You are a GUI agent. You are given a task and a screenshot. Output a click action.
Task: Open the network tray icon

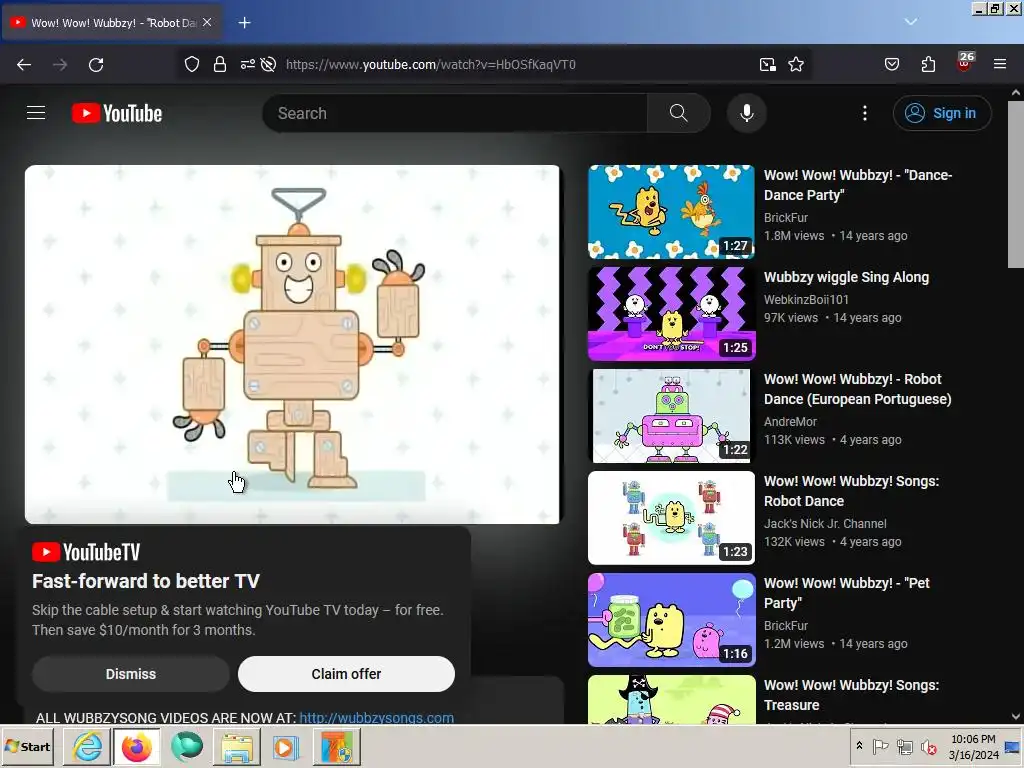(x=904, y=746)
